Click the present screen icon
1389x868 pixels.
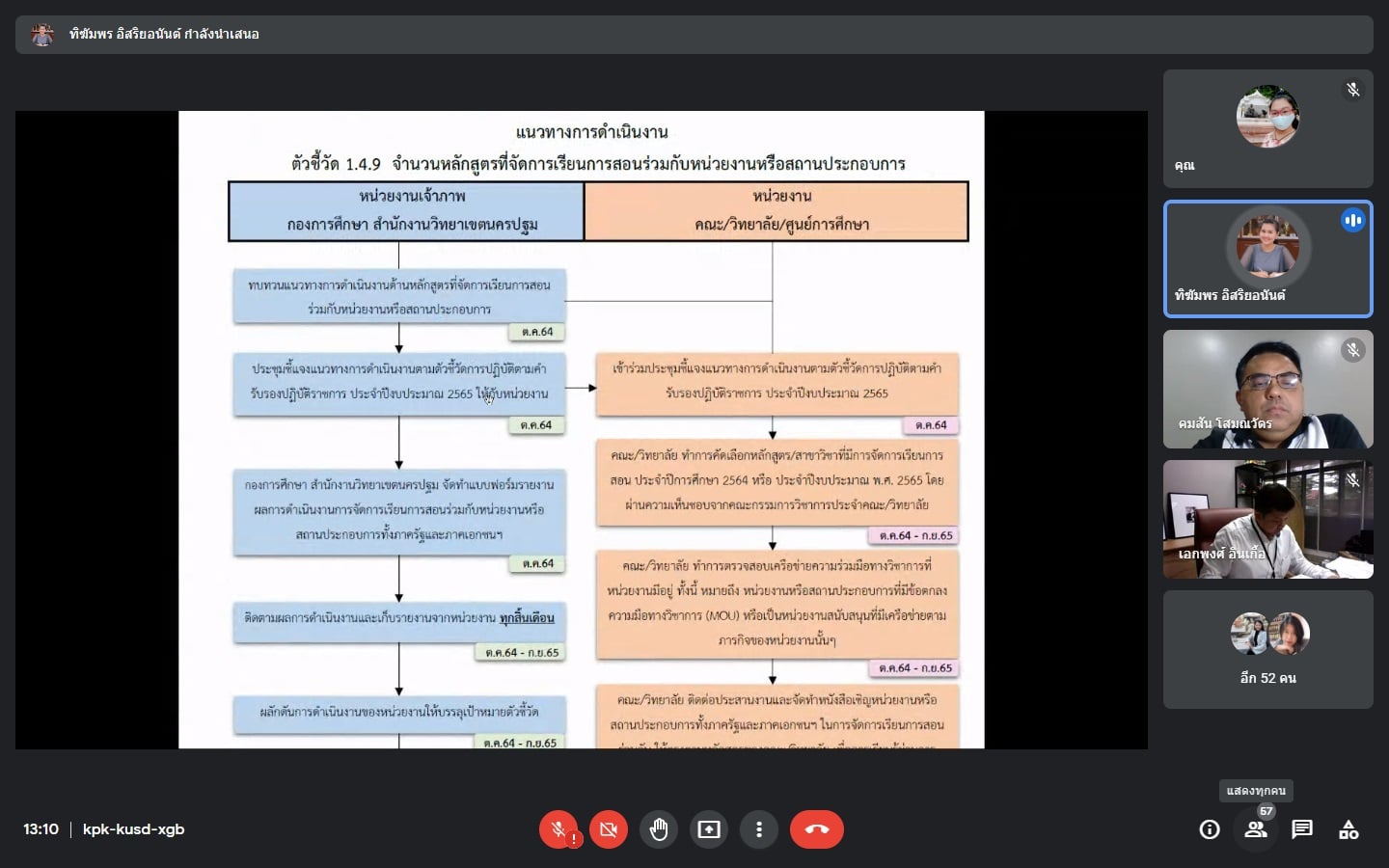(x=709, y=829)
